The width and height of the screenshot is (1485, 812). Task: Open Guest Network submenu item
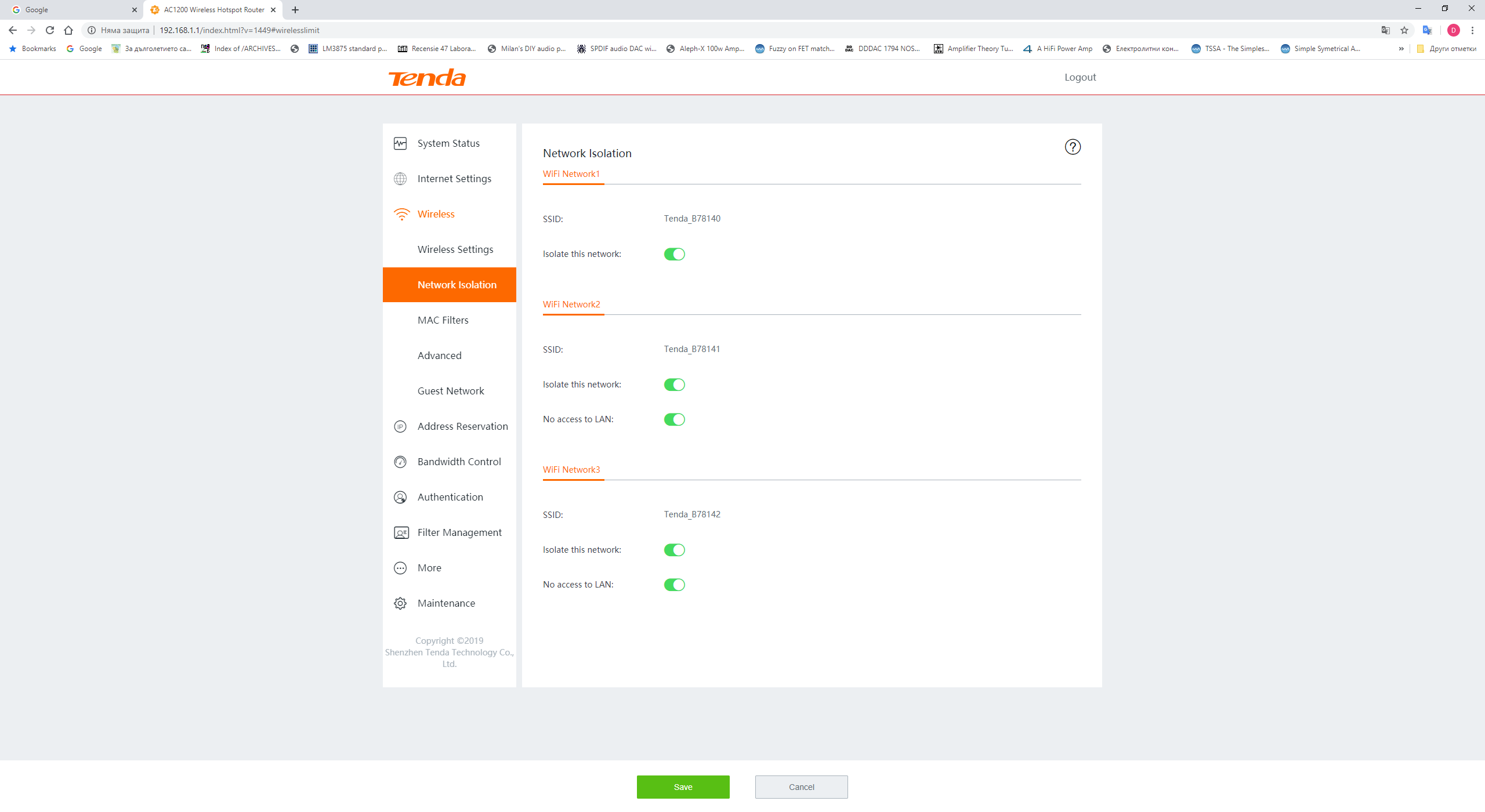[x=450, y=391]
